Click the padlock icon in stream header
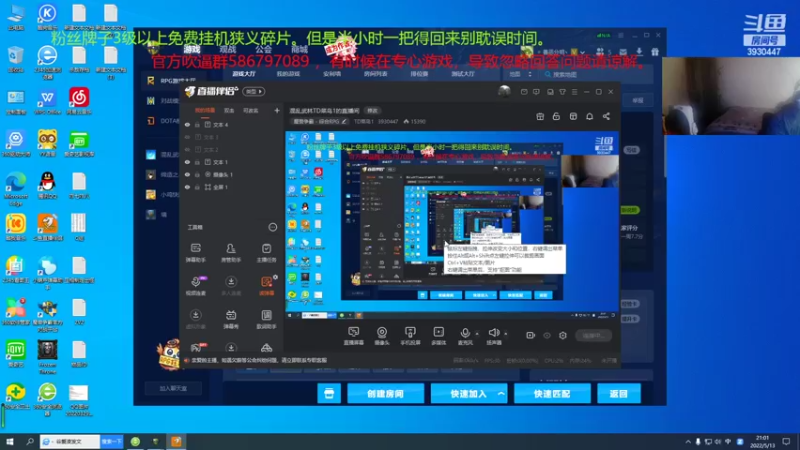Image resolution: width=800 pixels, height=450 pixels. coord(556,116)
